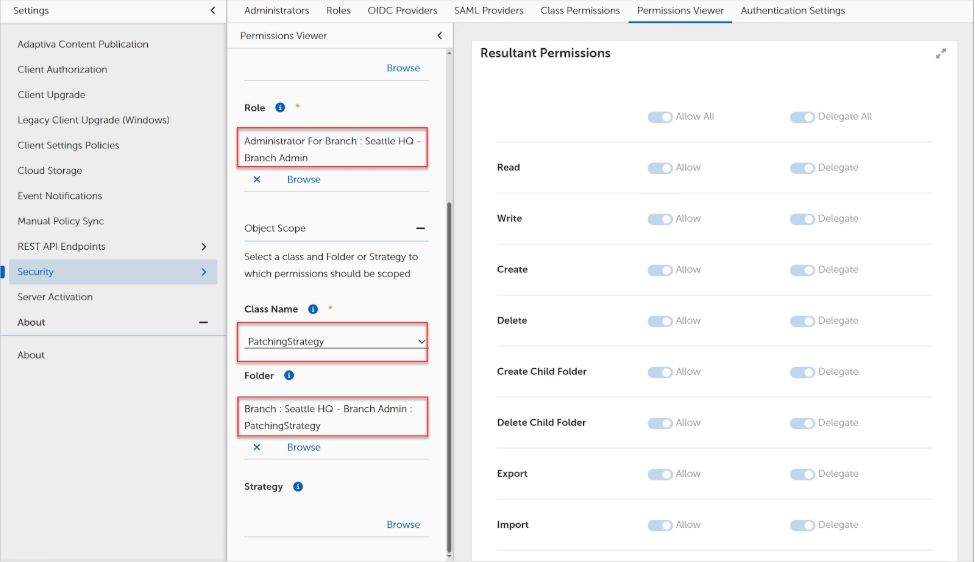Clear the selected Role with X icon
The width and height of the screenshot is (975, 562).
pos(257,180)
